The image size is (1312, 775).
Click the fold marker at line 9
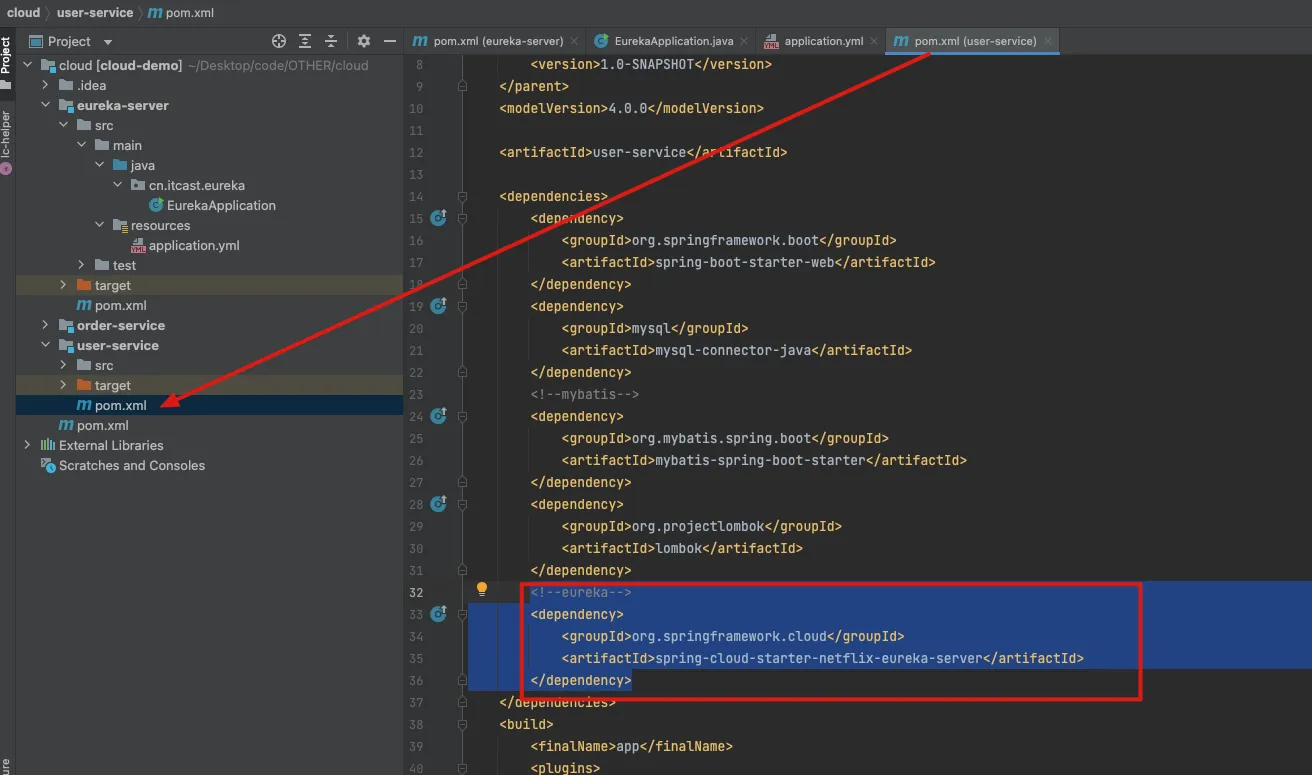pyautogui.click(x=462, y=86)
